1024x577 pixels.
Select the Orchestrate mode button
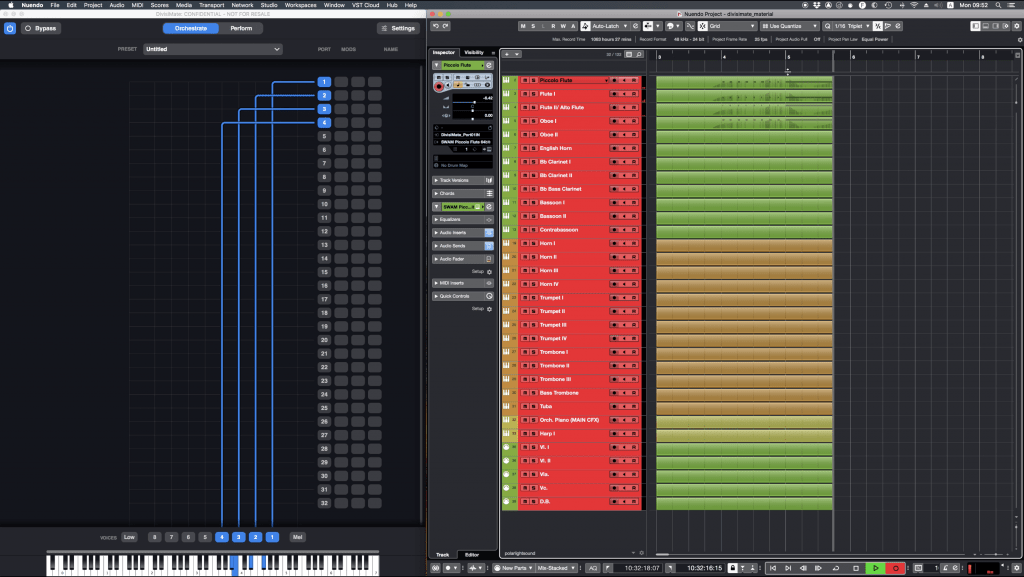[x=191, y=28]
